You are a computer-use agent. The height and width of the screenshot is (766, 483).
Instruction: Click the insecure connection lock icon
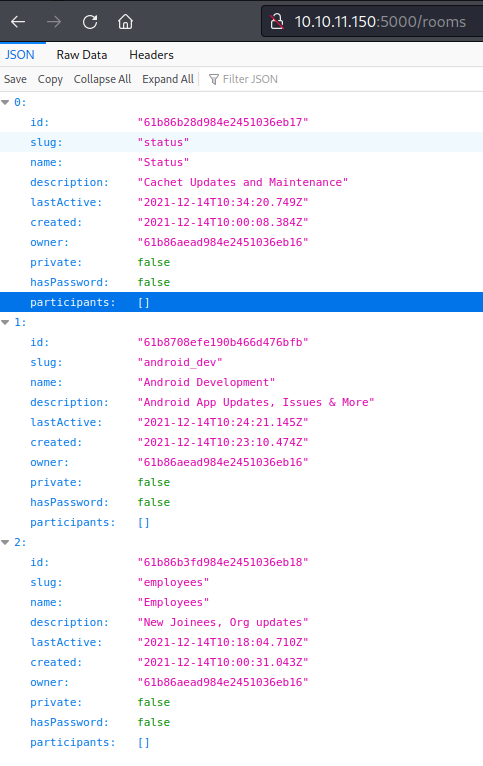point(277,22)
